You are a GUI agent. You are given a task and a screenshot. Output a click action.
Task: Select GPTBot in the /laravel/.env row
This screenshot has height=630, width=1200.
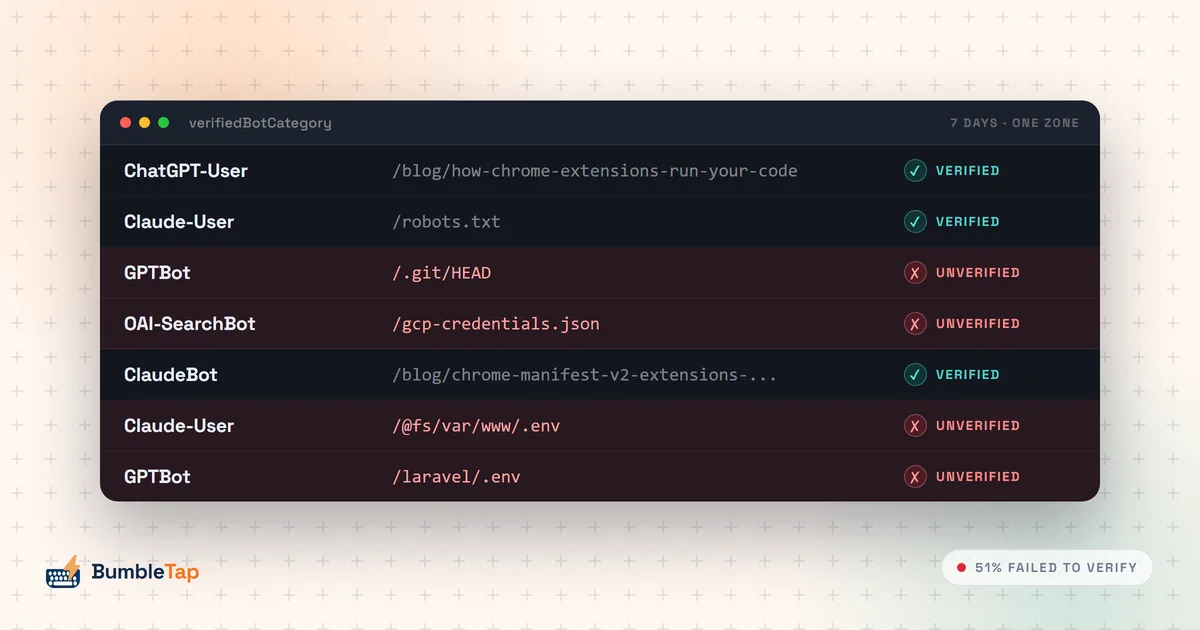[x=157, y=477]
